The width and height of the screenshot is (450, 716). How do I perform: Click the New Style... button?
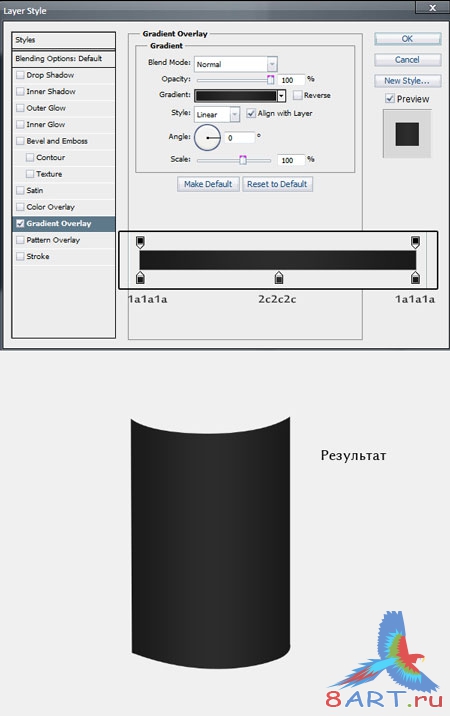click(407, 81)
